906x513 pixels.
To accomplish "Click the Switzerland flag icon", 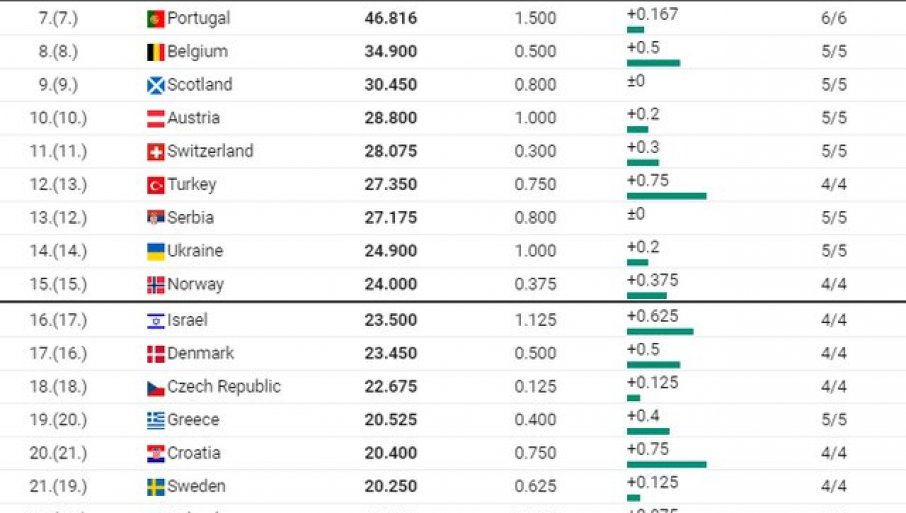I will pyautogui.click(x=155, y=152).
